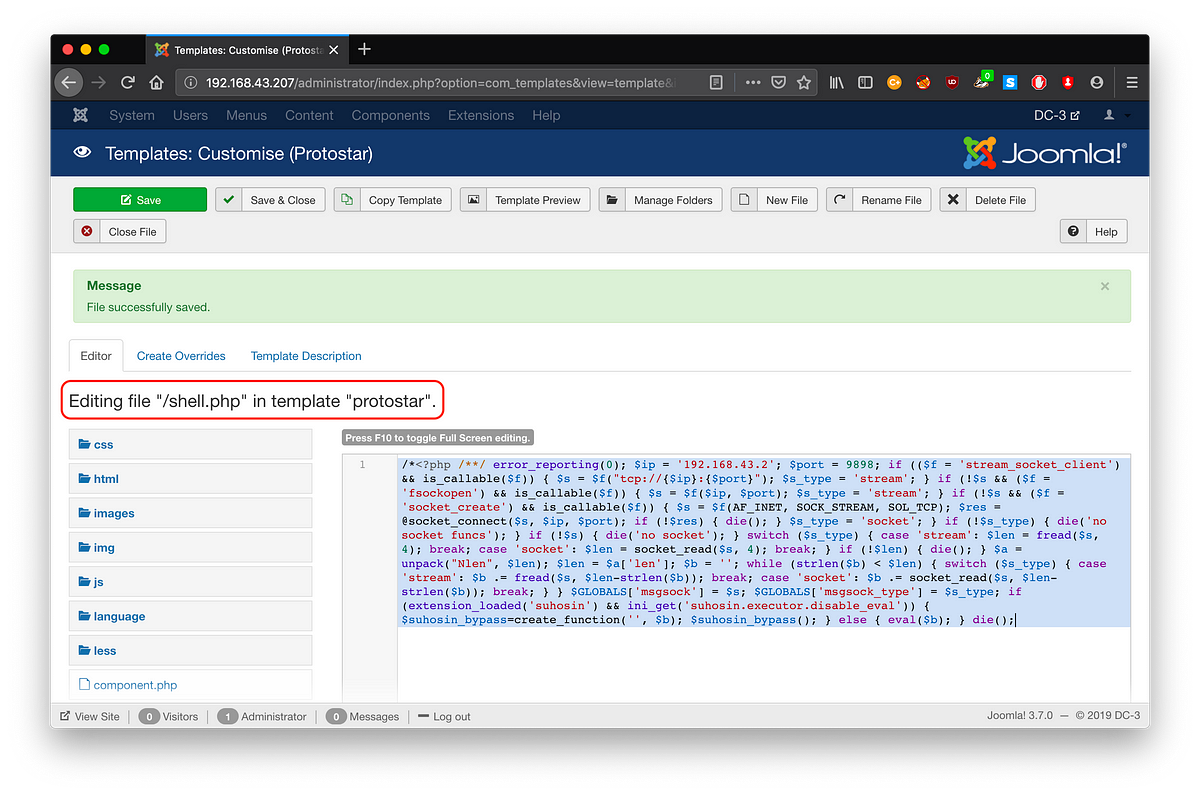Select the Templates: Customise browser tab
The image size is (1200, 795).
(246, 49)
